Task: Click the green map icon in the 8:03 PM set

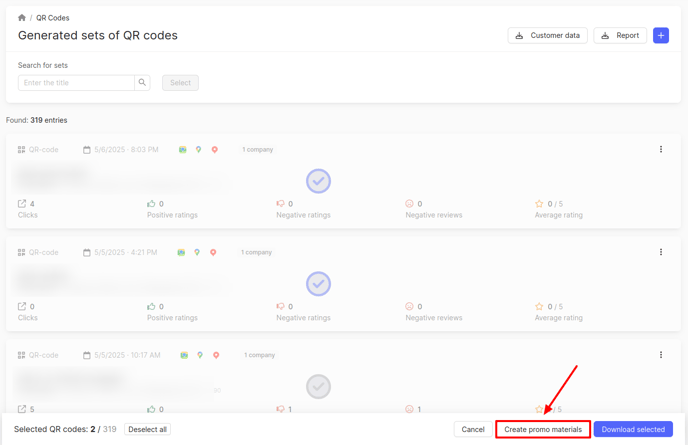Action: [183, 150]
